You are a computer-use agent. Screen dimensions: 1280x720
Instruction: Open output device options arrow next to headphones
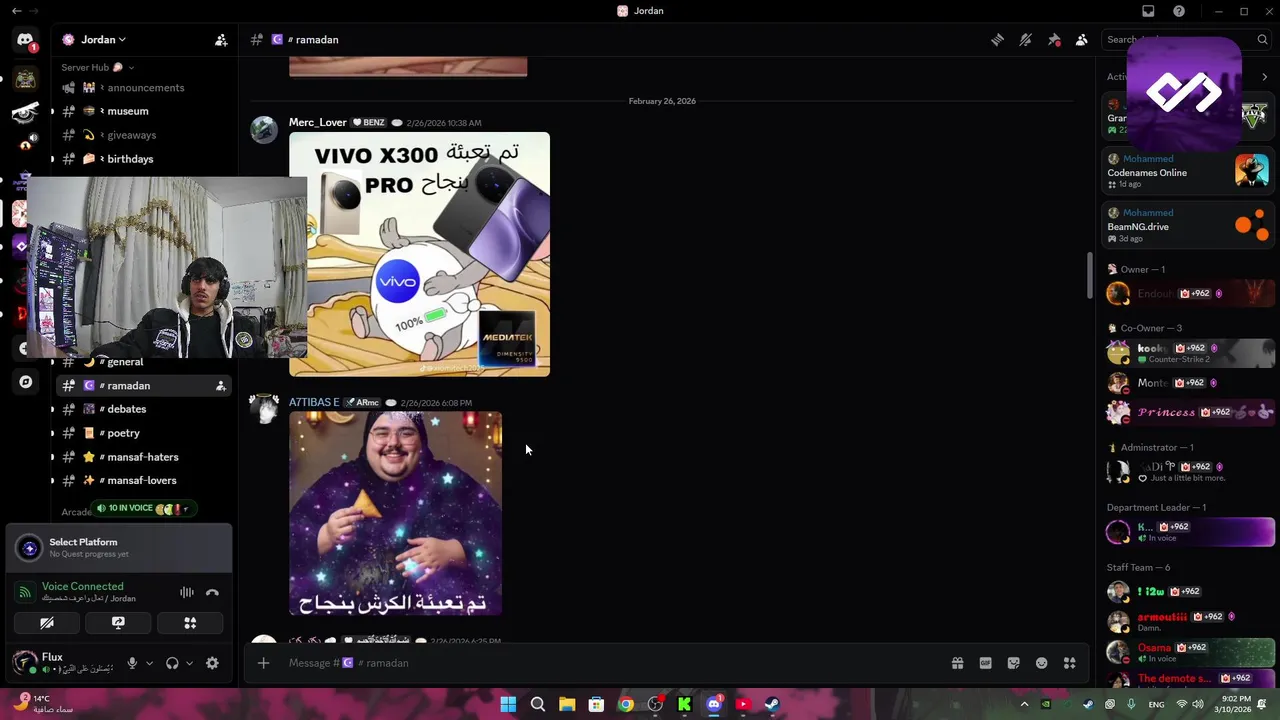pyautogui.click(x=189, y=663)
